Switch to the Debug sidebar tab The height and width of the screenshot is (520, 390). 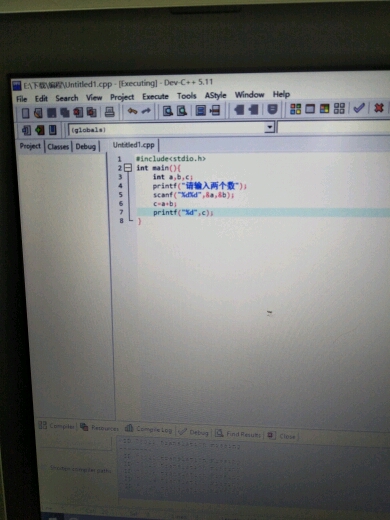[86, 147]
